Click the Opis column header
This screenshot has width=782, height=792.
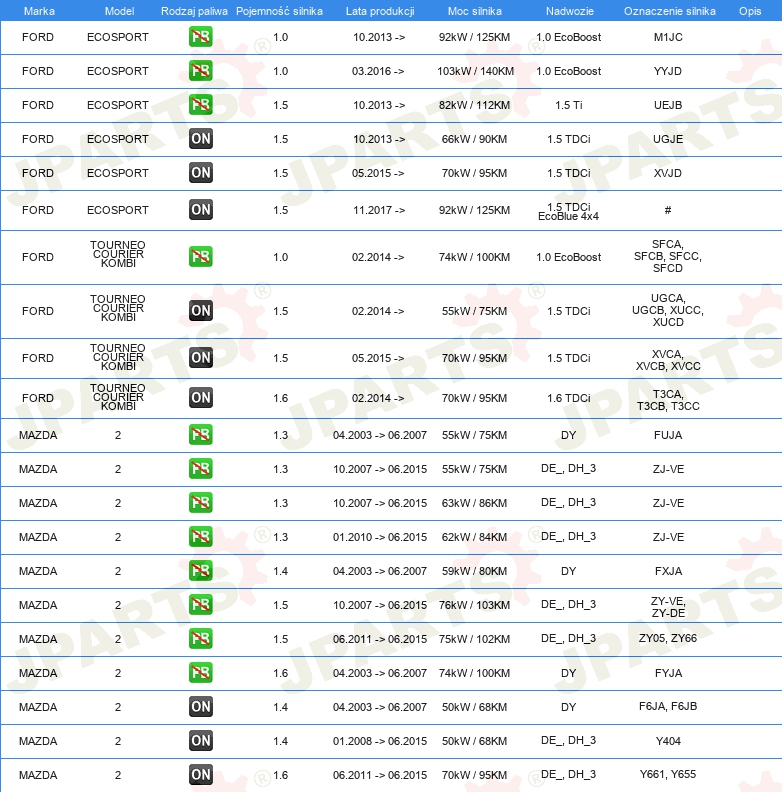(x=750, y=11)
